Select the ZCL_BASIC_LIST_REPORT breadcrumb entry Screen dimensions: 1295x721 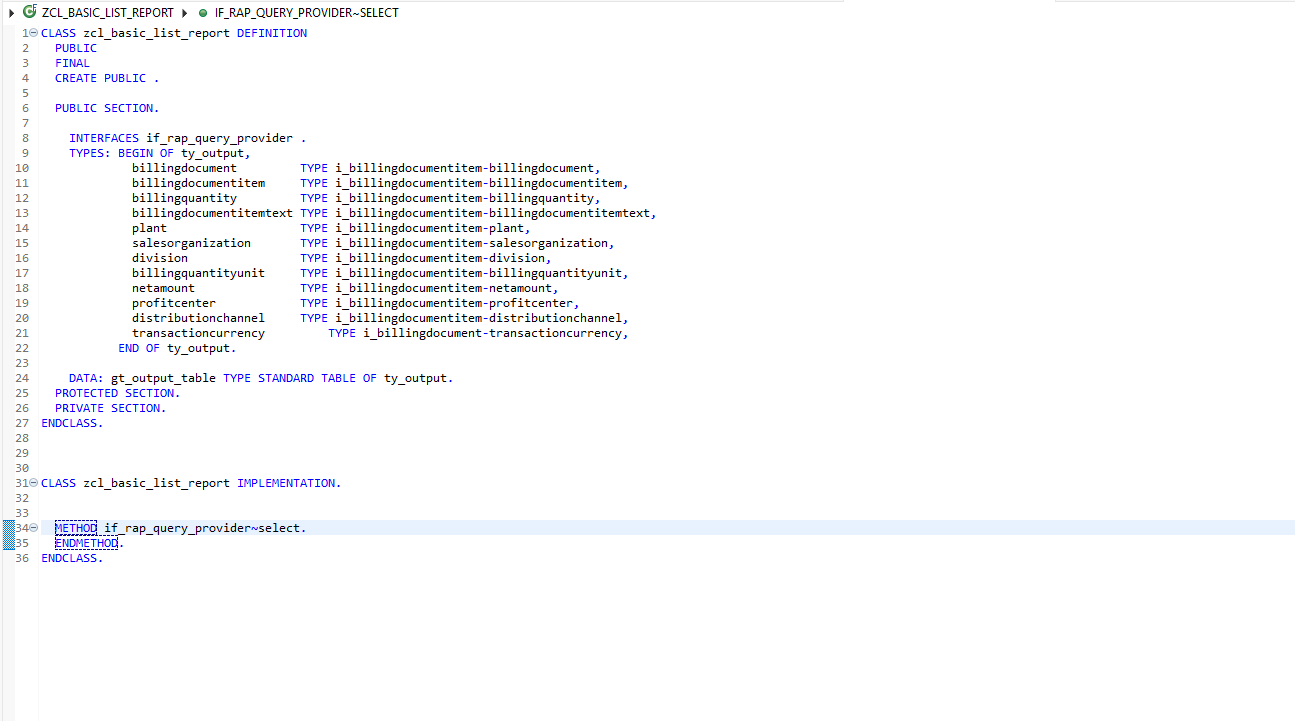108,13
